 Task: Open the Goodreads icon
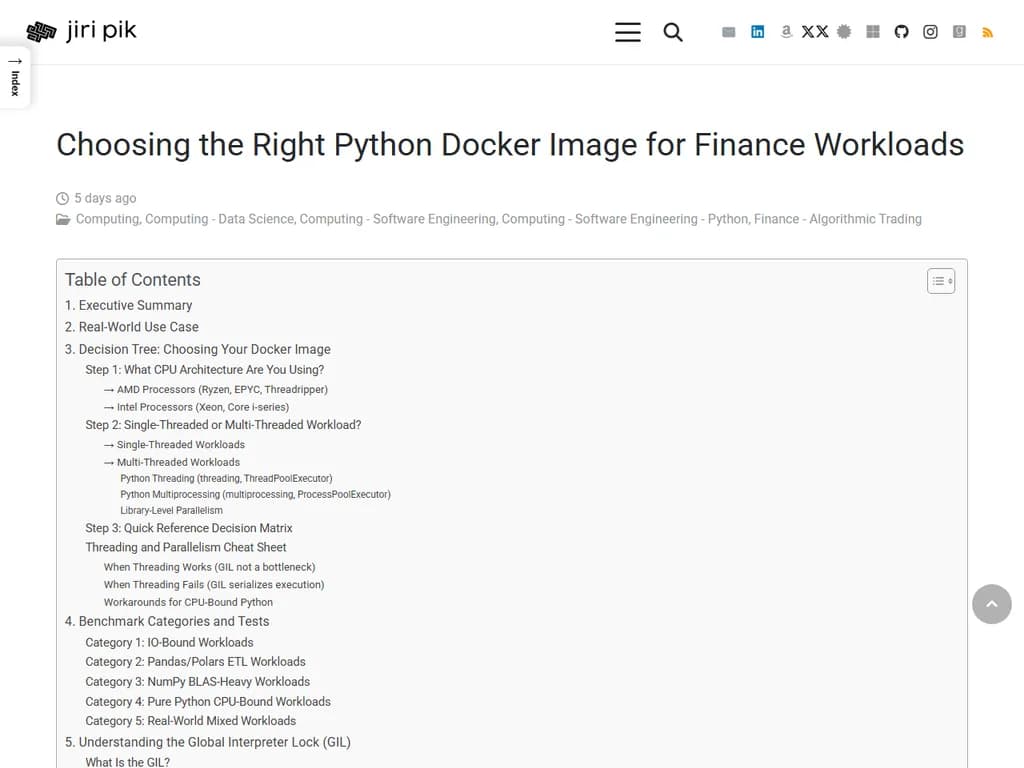[958, 31]
